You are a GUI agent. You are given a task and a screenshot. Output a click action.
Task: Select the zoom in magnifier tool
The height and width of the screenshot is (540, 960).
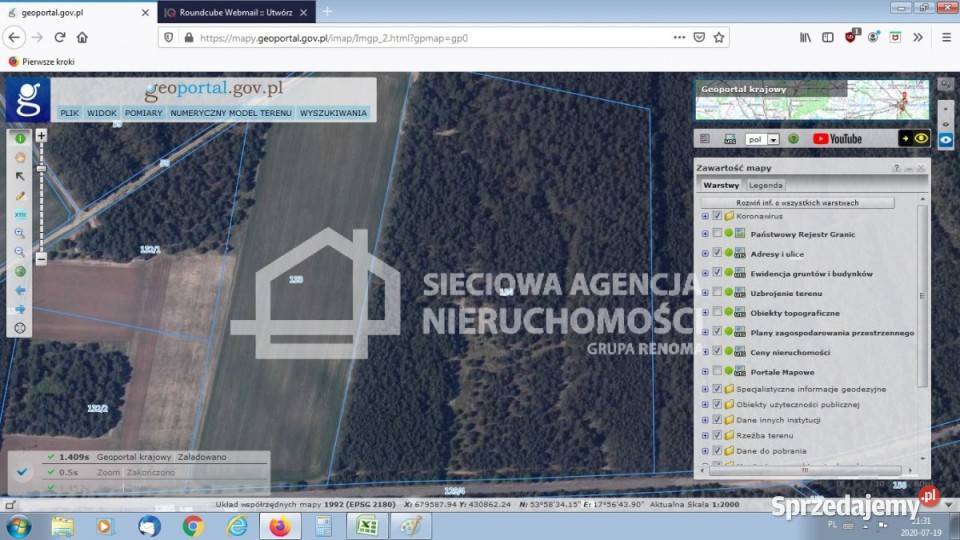[x=20, y=233]
